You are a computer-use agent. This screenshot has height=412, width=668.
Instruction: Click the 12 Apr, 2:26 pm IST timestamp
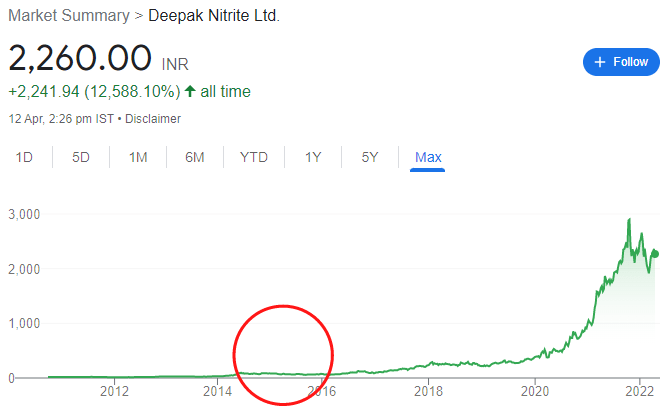click(61, 119)
